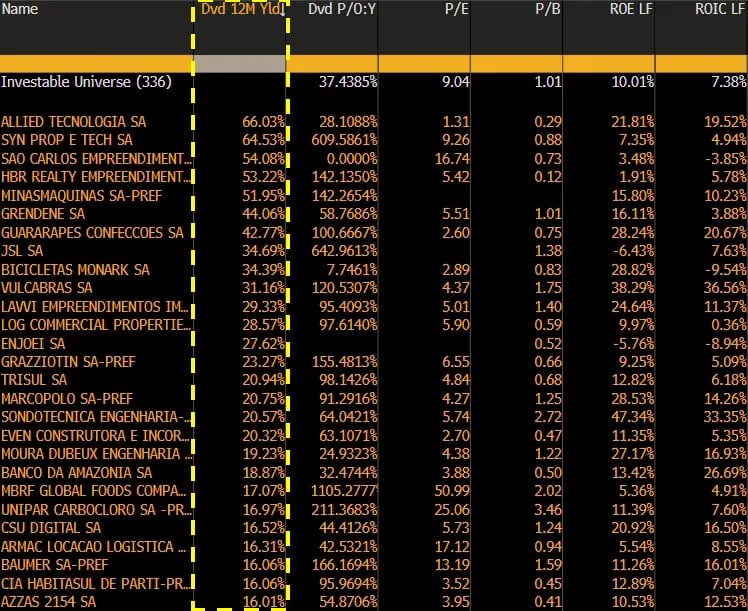Select GRAZZIOTIN SA-PREF
Image resolution: width=748 pixels, height=611 pixels.
point(68,362)
